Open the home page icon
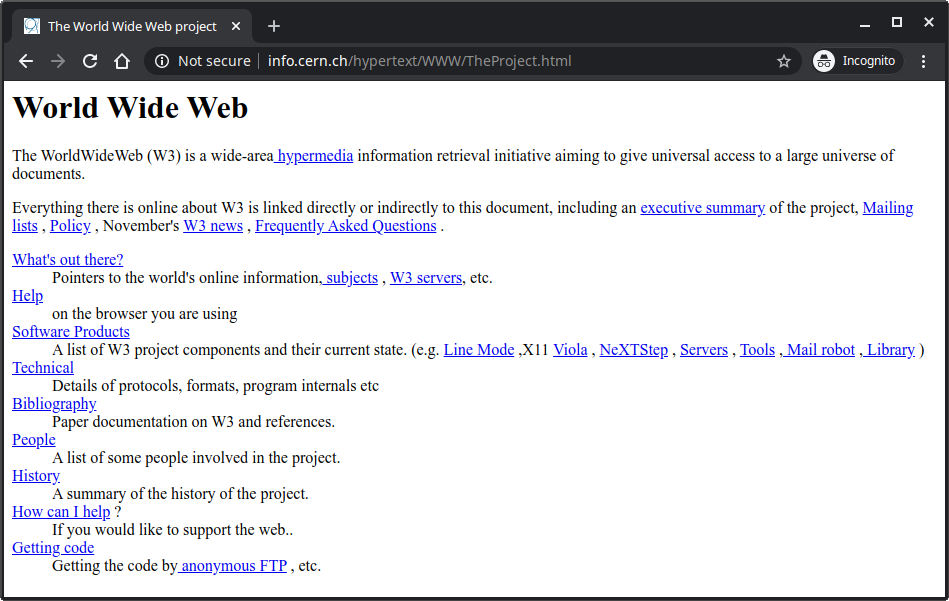The width and height of the screenshot is (949, 601). 121,61
